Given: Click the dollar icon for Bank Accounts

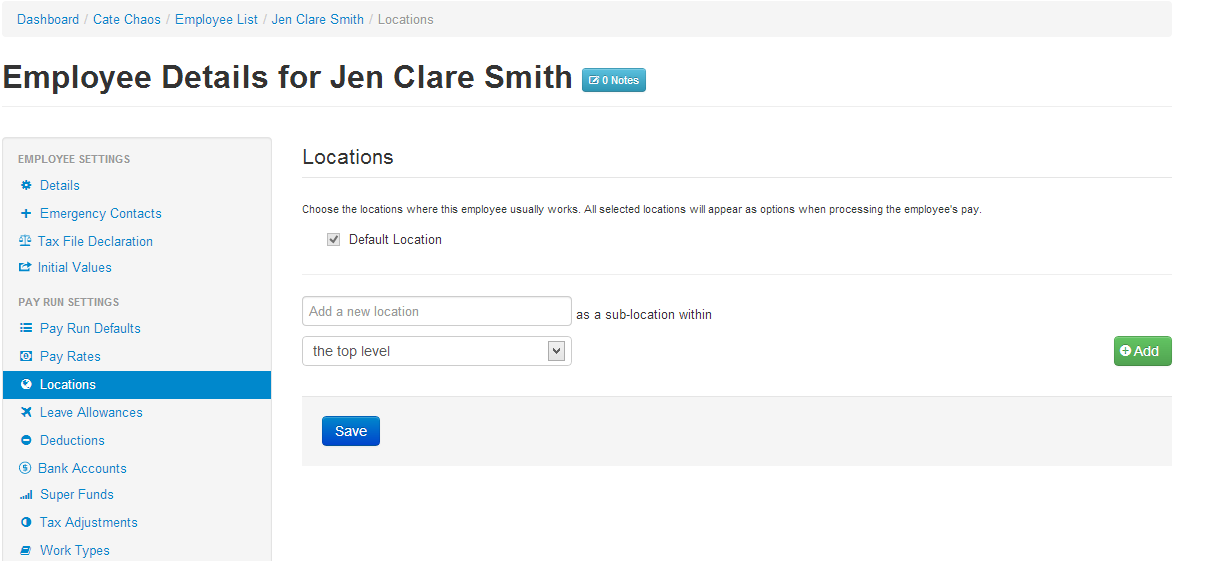Looking at the screenshot, I should tap(26, 468).
